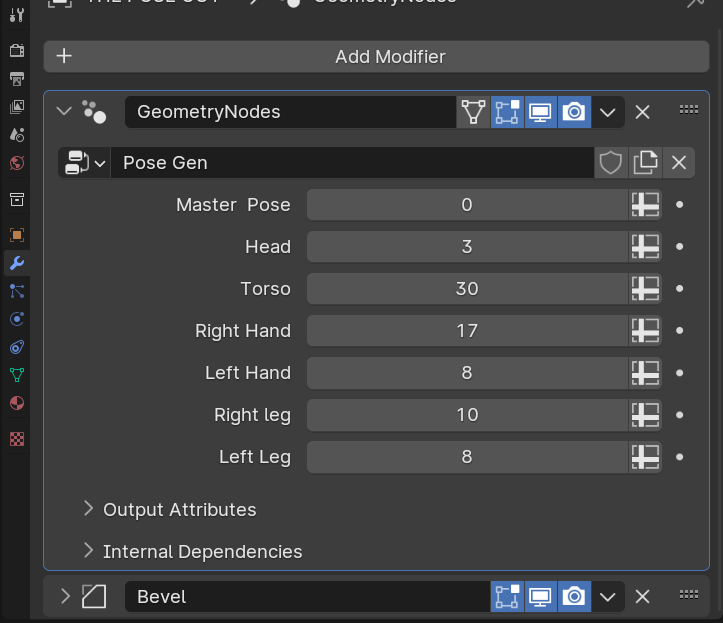Edit the Pose Gen node group name
The width and height of the screenshot is (723, 623).
352,163
